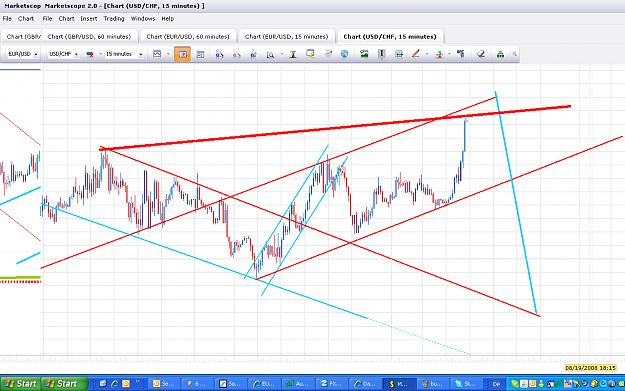
Task: Click the grayed-out indicator icon
Action: pos(236,54)
